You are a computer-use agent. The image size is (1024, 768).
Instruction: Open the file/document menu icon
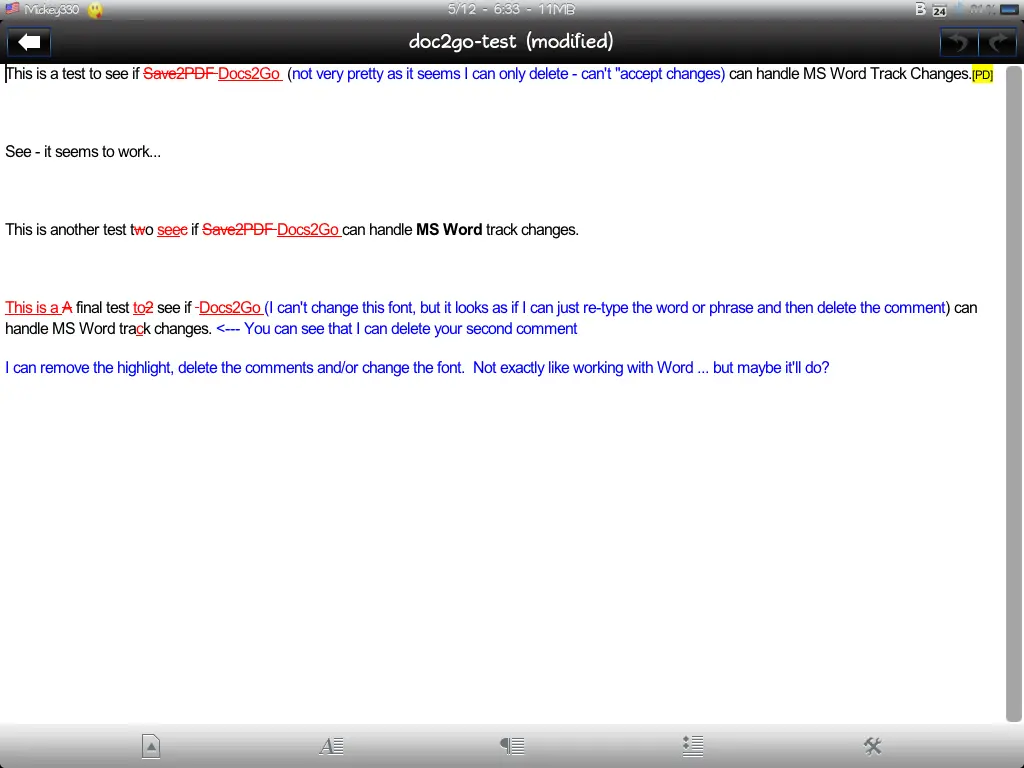(150, 745)
